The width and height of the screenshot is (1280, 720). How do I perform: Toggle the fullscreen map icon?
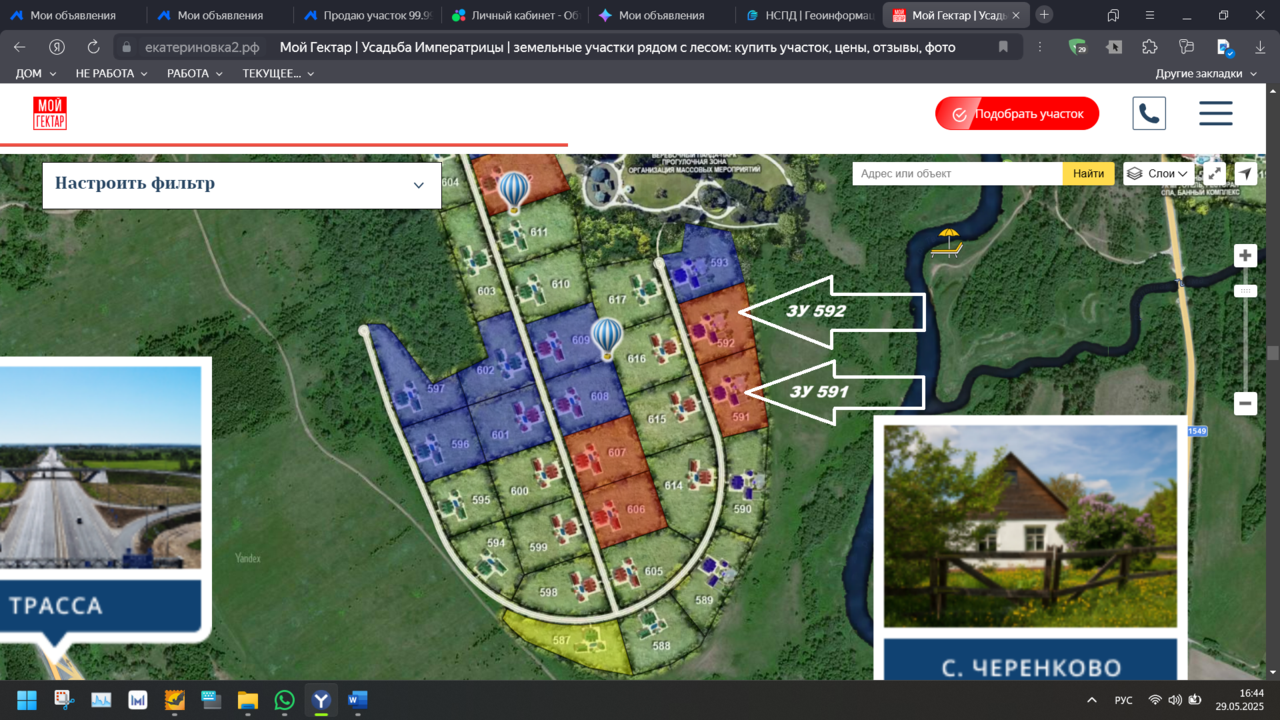(x=1214, y=173)
